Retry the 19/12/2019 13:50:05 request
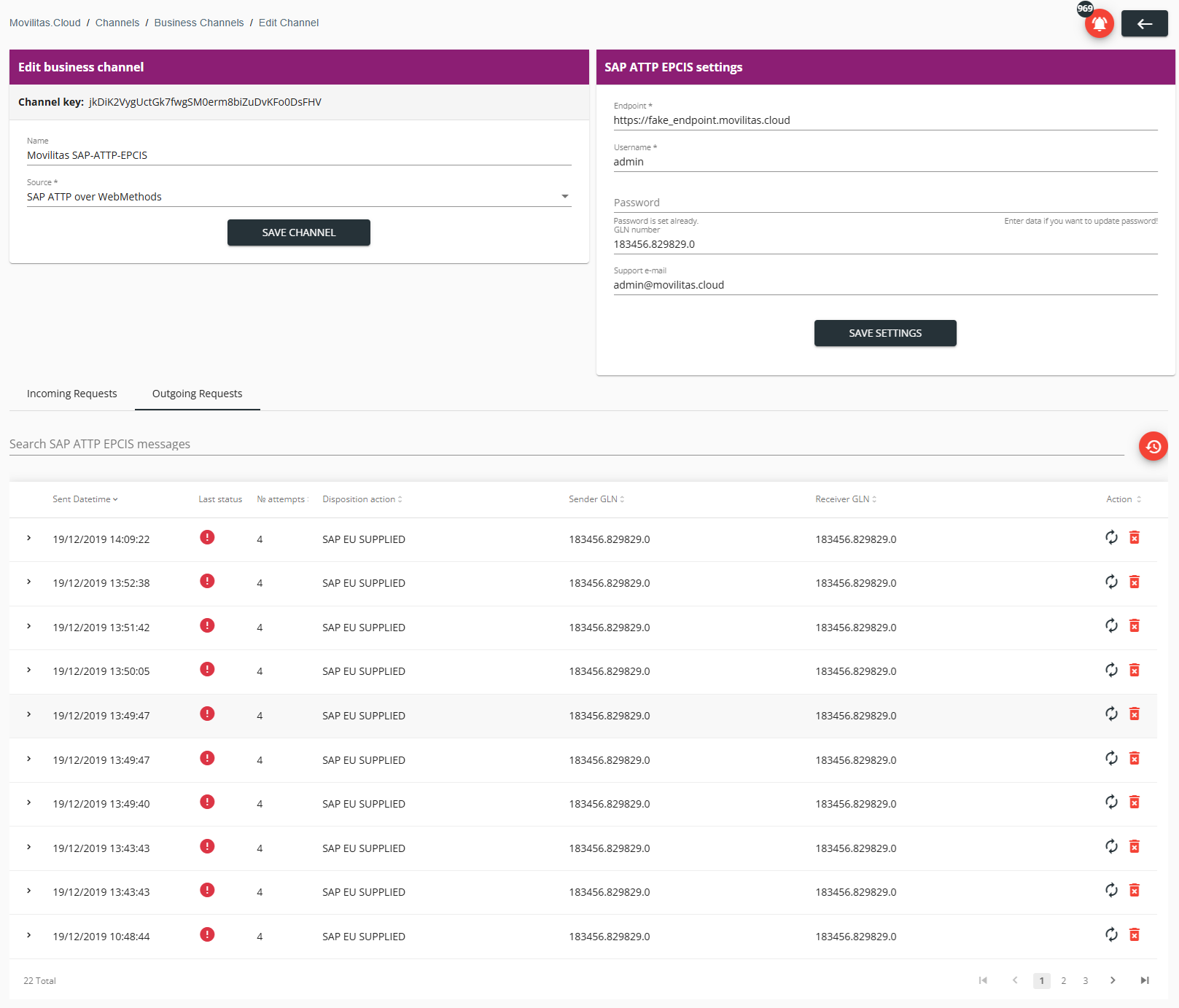This screenshot has width=1179, height=1008. tap(1111, 670)
